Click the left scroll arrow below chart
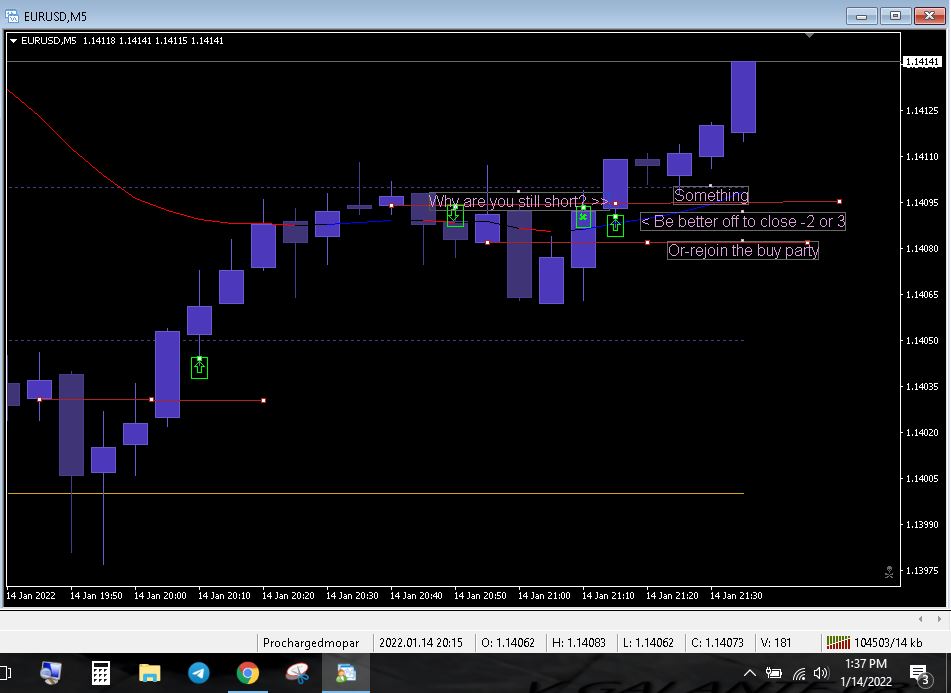Viewport: 951px width, 693px height. pos(920,619)
